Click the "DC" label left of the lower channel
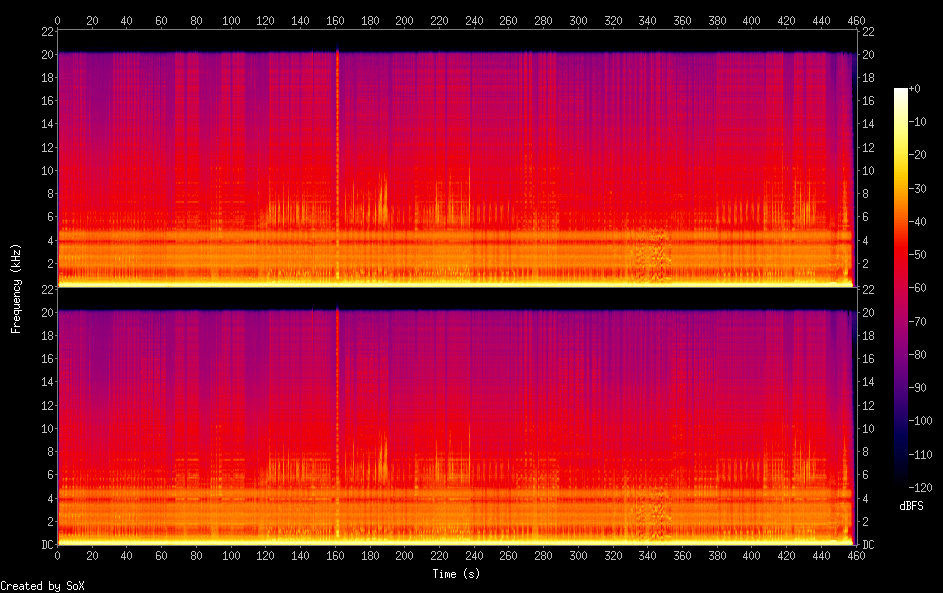 click(46, 545)
